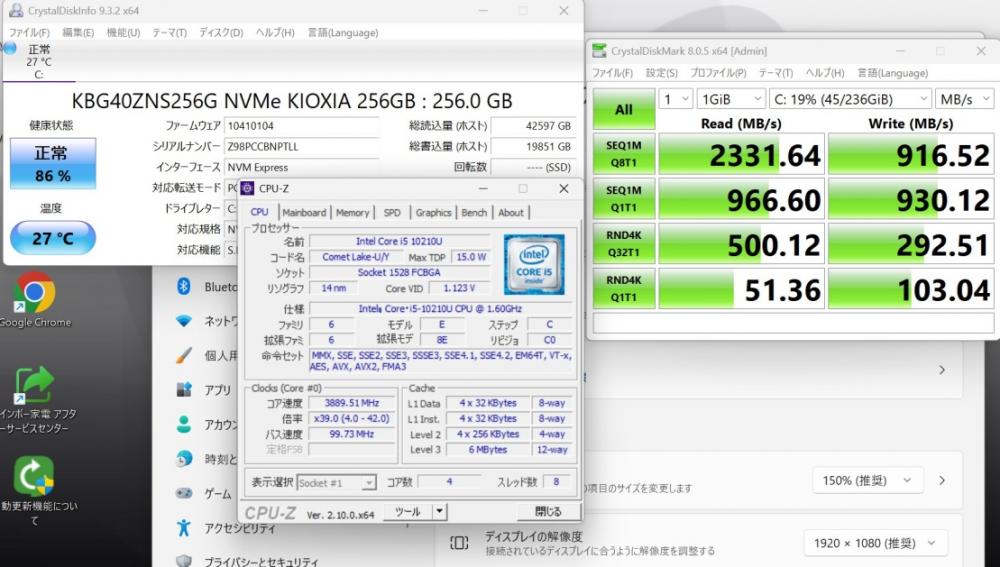Click the comment field below CrystalDiskMark results
The width and height of the screenshot is (1000, 567).
click(x=793, y=323)
